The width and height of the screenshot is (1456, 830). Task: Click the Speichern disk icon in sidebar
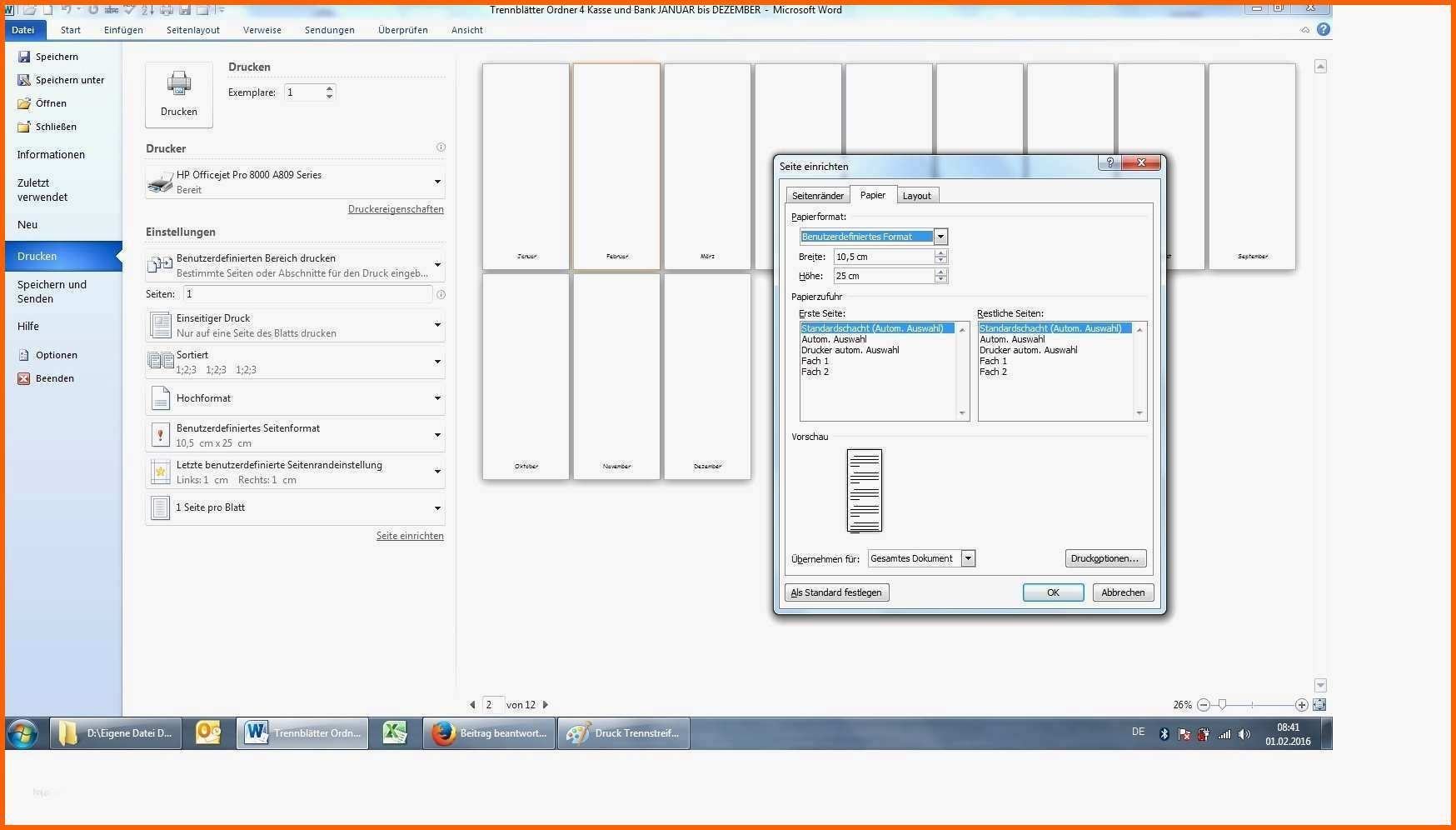coord(24,57)
